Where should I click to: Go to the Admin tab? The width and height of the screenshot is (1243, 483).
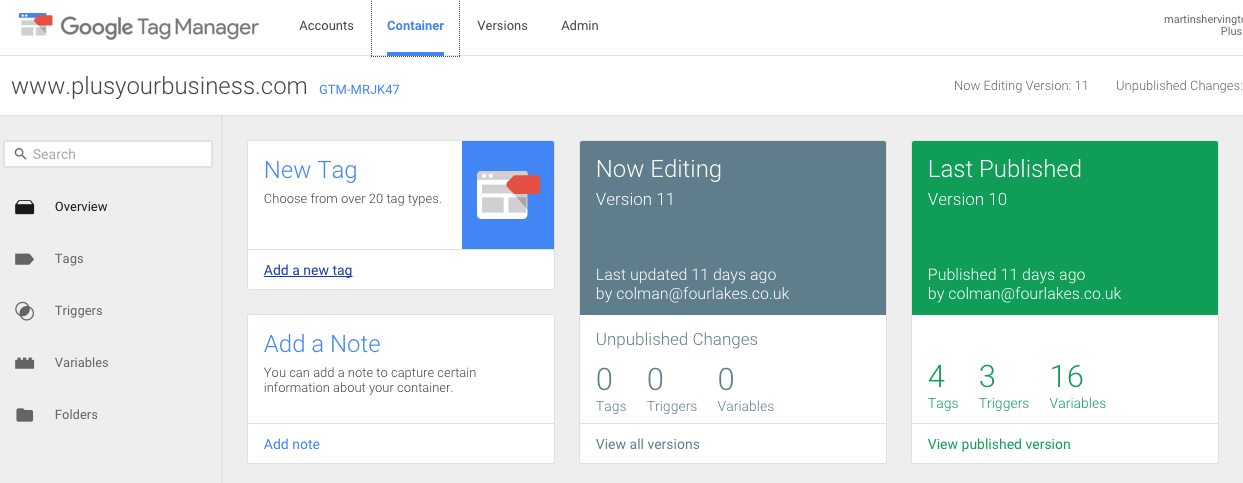tap(580, 26)
